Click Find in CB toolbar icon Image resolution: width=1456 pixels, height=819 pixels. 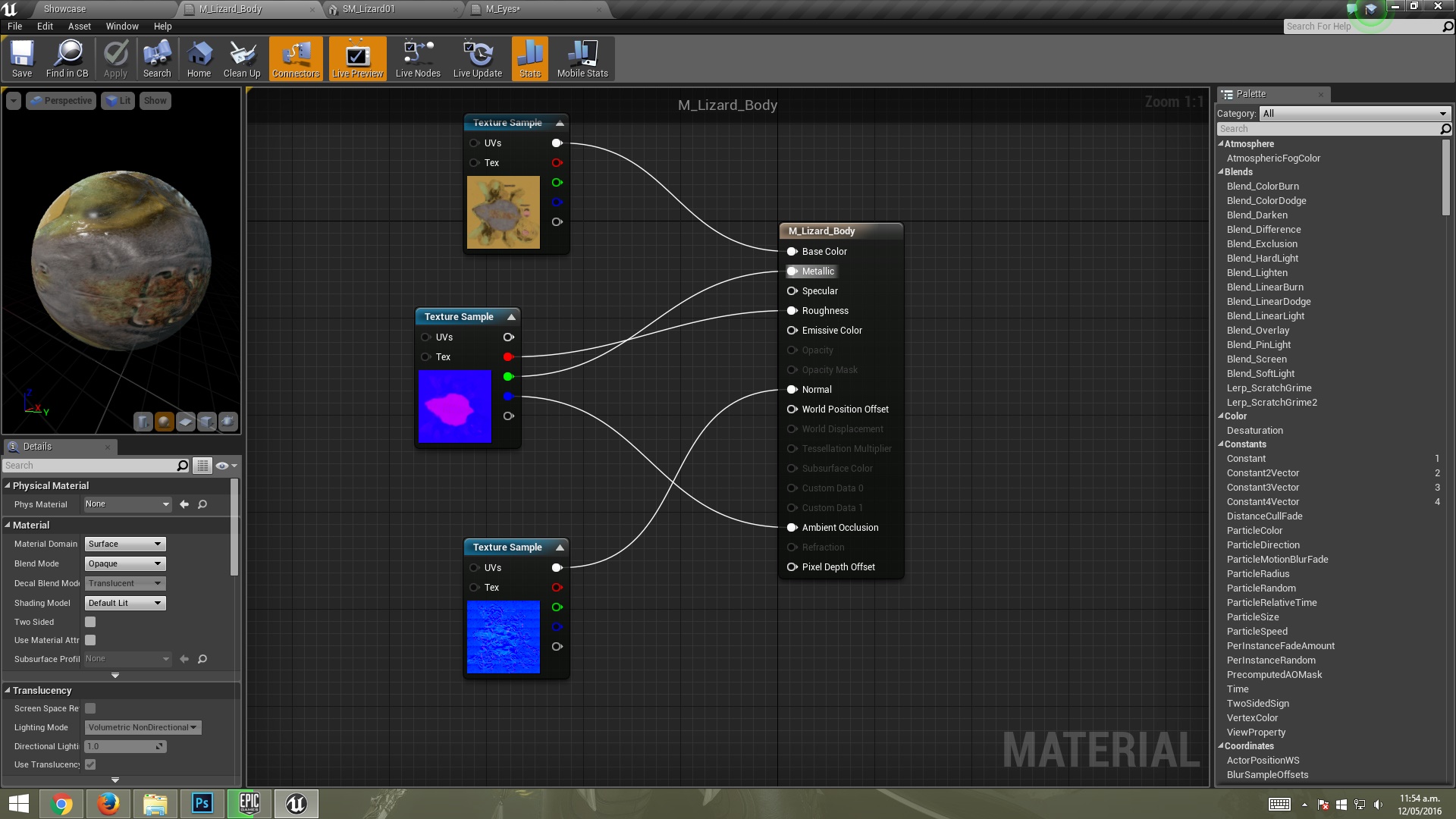[x=67, y=58]
